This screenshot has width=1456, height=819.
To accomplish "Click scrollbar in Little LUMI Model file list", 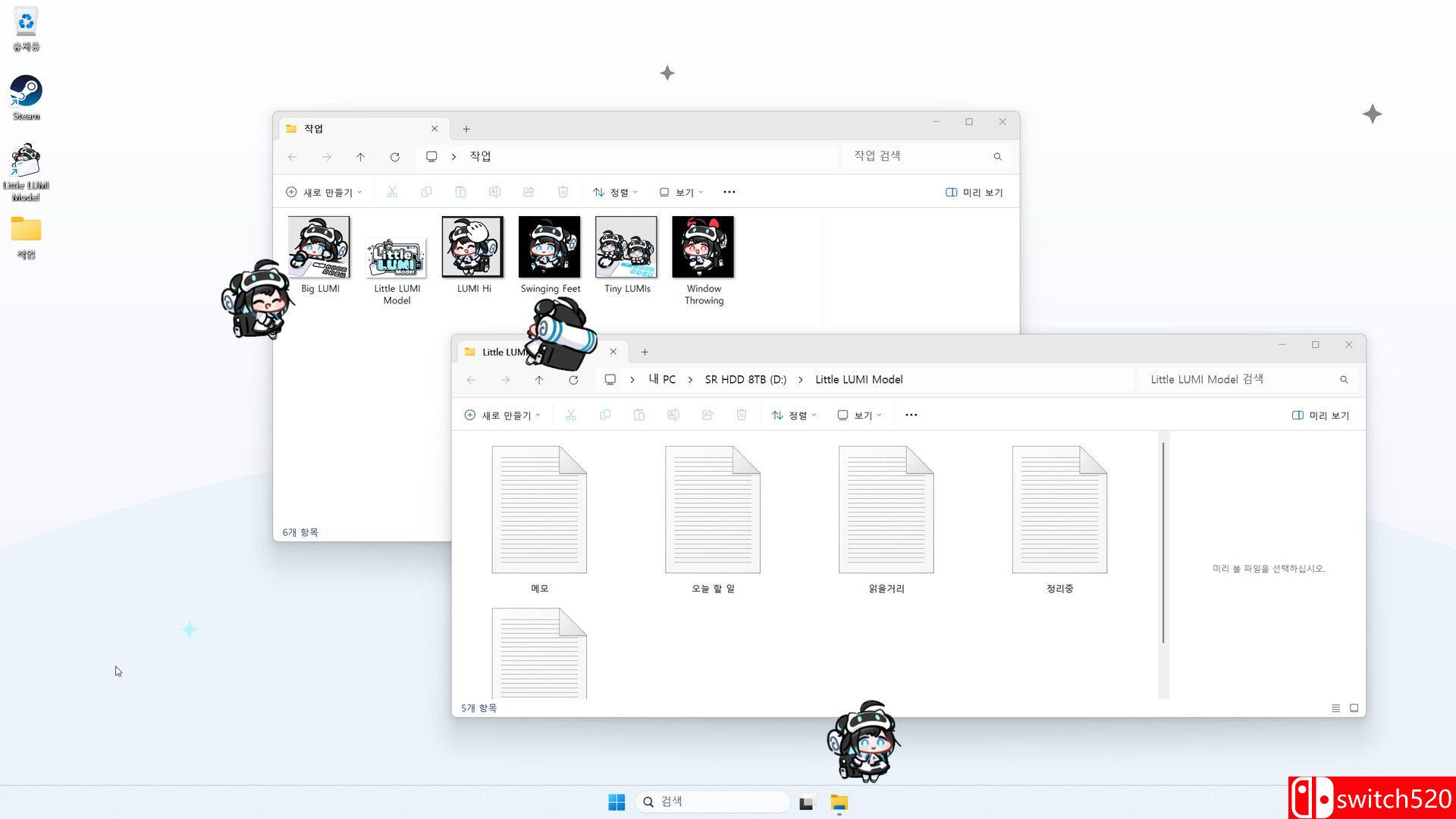I will 1163,543.
